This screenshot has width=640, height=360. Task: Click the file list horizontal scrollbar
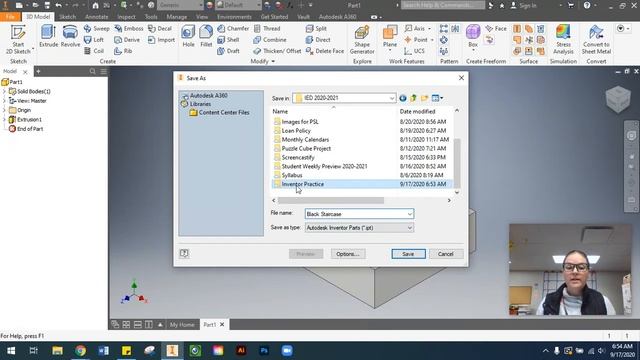(331, 200)
